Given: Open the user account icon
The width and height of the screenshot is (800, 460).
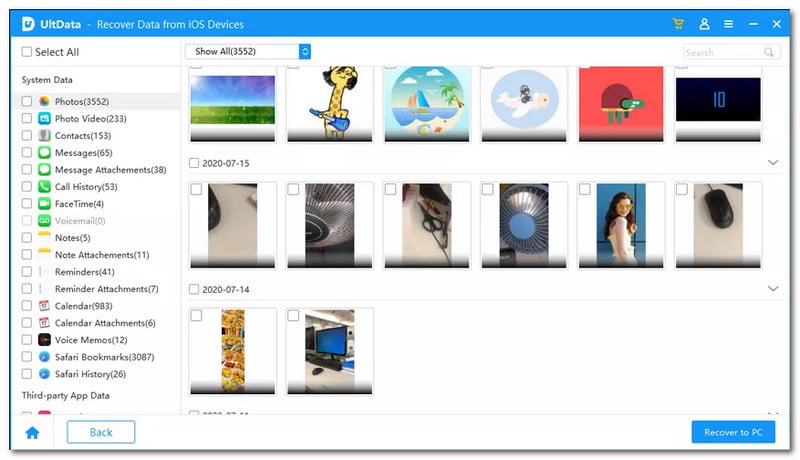Looking at the screenshot, I should (704, 24).
